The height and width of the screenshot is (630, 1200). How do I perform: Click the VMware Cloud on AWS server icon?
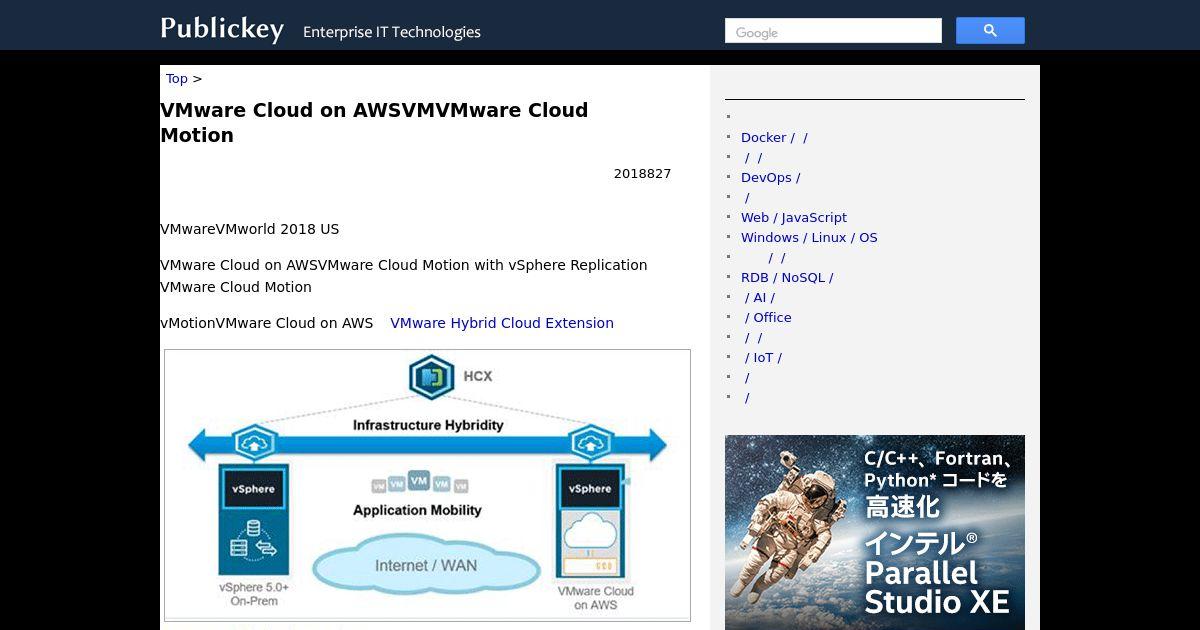click(x=590, y=522)
